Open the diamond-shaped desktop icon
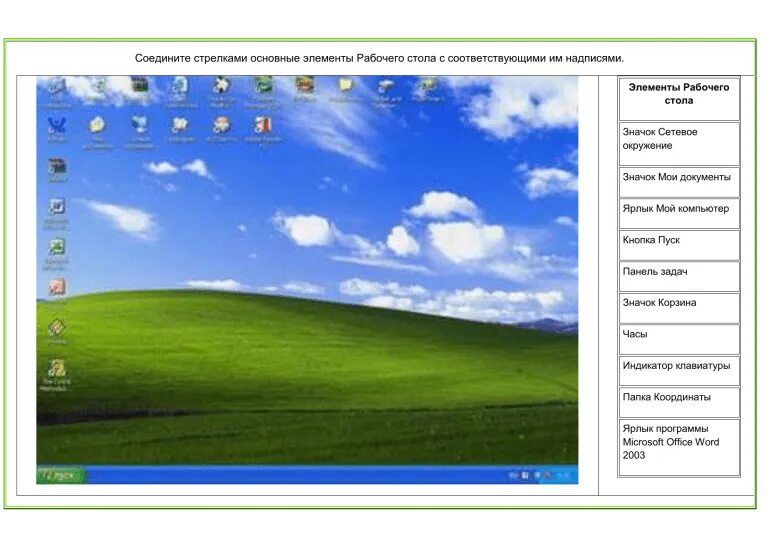Viewport: 768px width, 543px height. click(57, 328)
